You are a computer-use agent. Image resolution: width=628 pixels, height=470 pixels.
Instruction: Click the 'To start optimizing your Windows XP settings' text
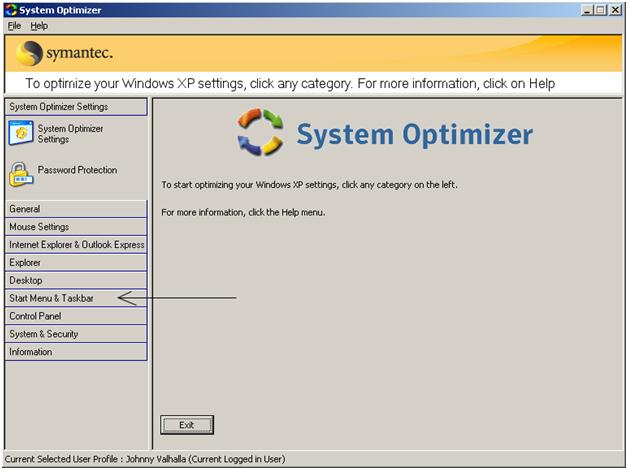[309, 185]
